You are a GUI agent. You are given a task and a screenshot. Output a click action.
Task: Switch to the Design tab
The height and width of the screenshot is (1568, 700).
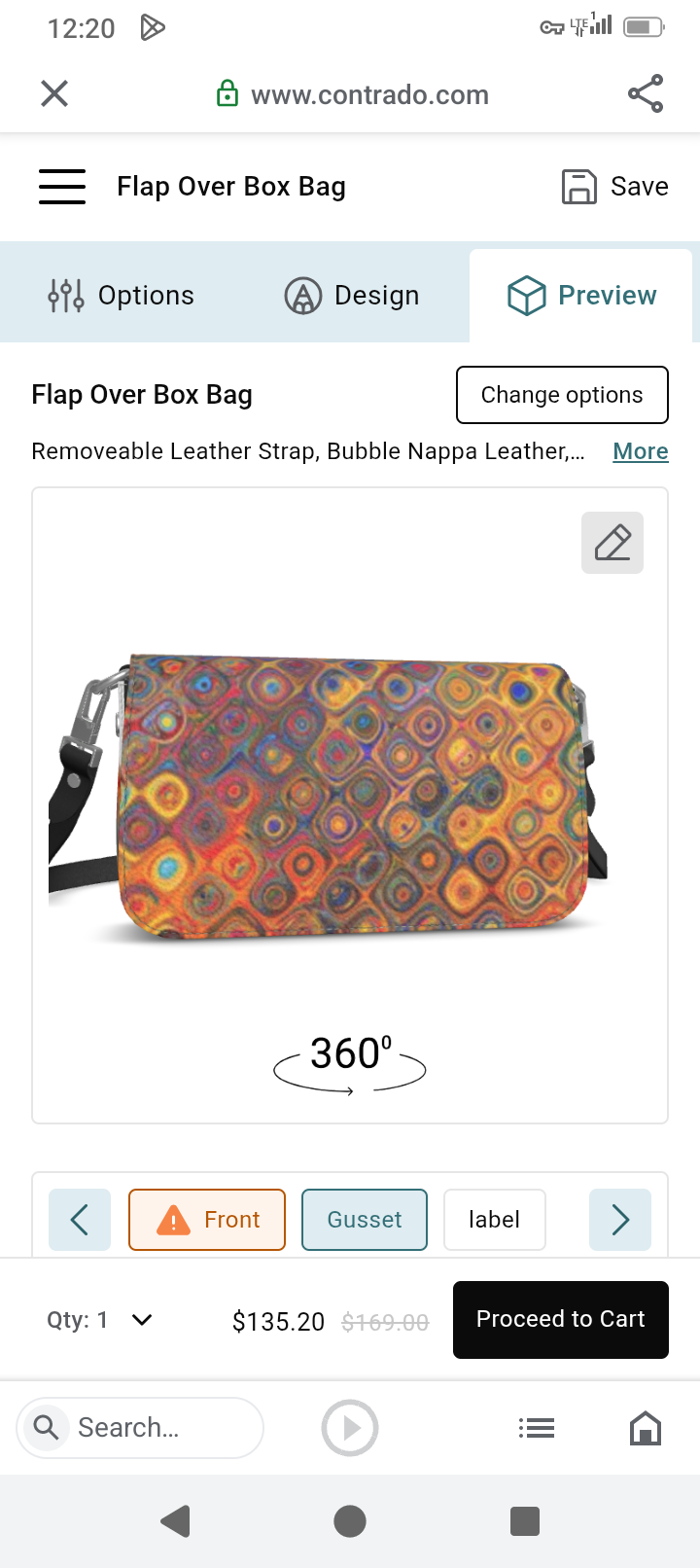(x=352, y=296)
